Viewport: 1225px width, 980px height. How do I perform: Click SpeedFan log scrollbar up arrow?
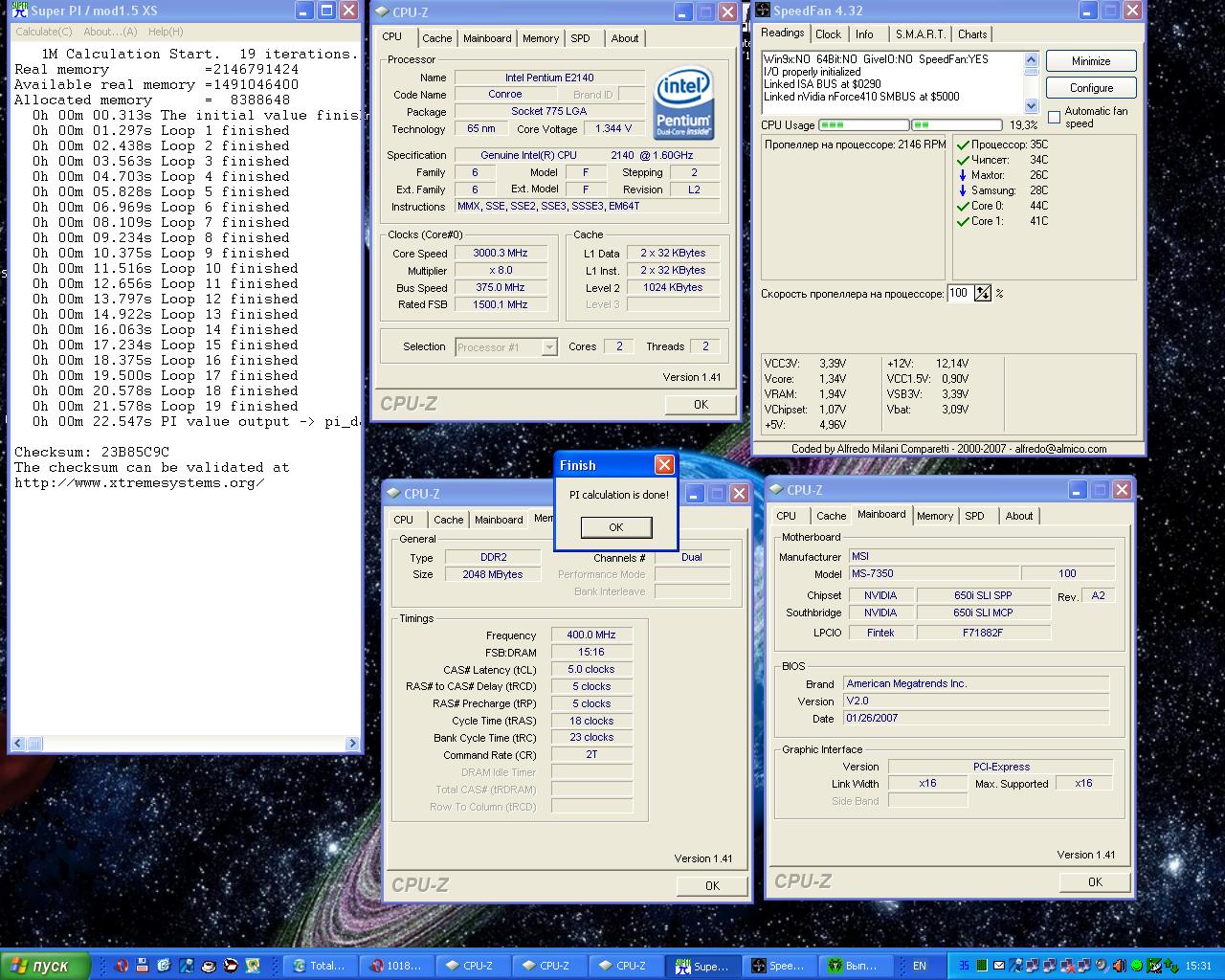pyautogui.click(x=1031, y=59)
